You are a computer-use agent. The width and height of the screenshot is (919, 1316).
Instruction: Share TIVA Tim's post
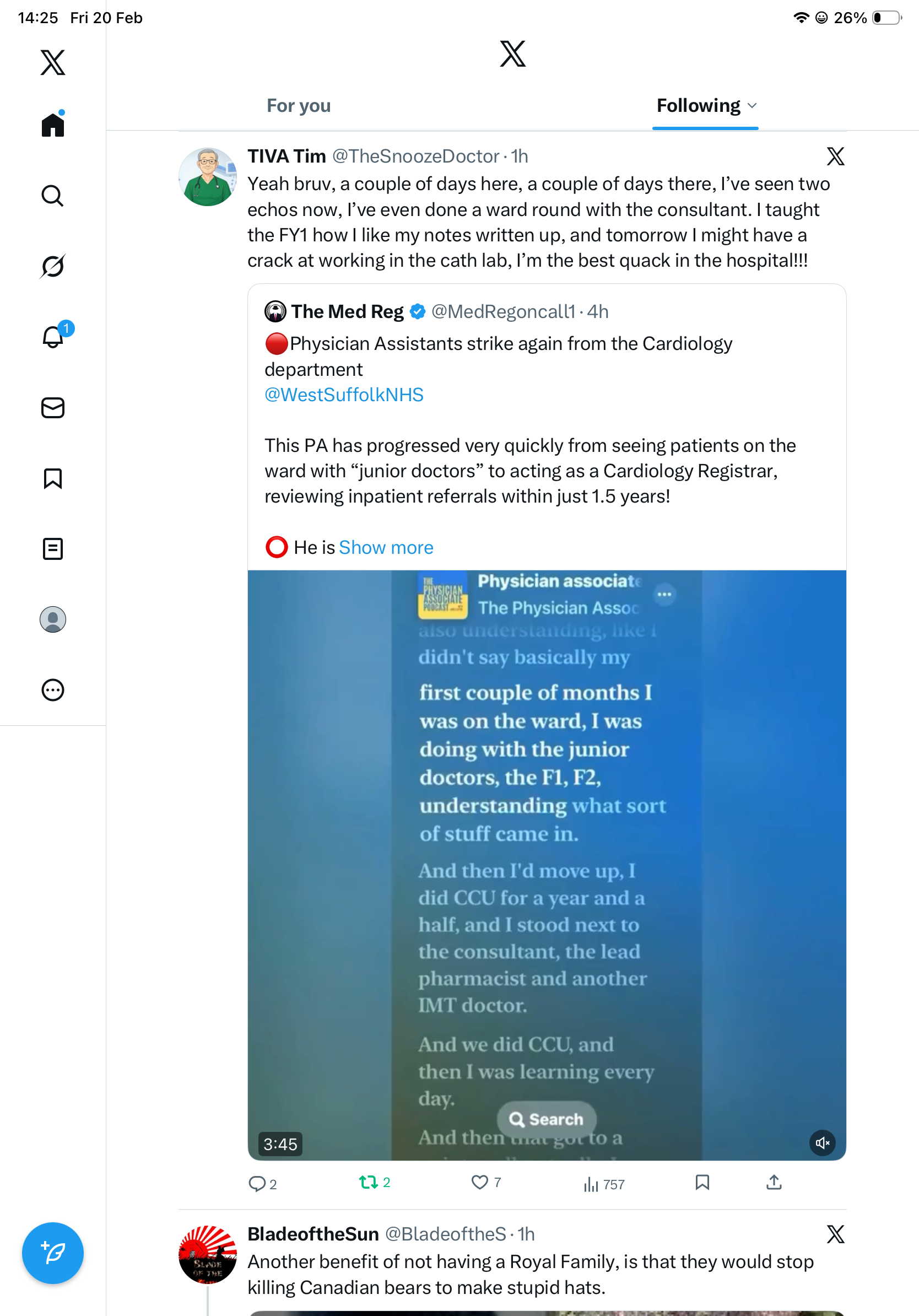[x=774, y=1182]
